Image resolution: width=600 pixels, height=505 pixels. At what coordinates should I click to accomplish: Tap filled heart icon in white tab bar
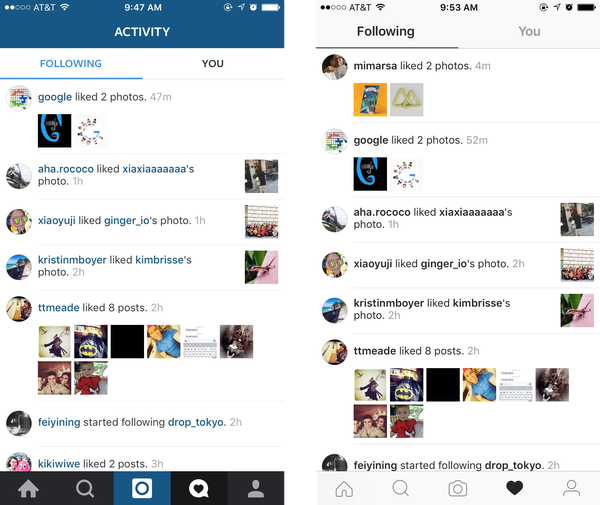[514, 488]
